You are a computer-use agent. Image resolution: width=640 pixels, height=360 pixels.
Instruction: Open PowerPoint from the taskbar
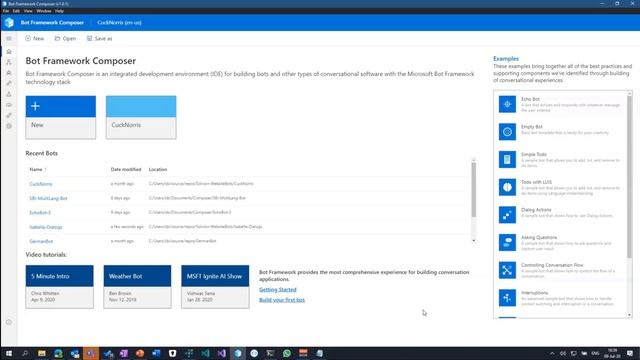coord(140,353)
